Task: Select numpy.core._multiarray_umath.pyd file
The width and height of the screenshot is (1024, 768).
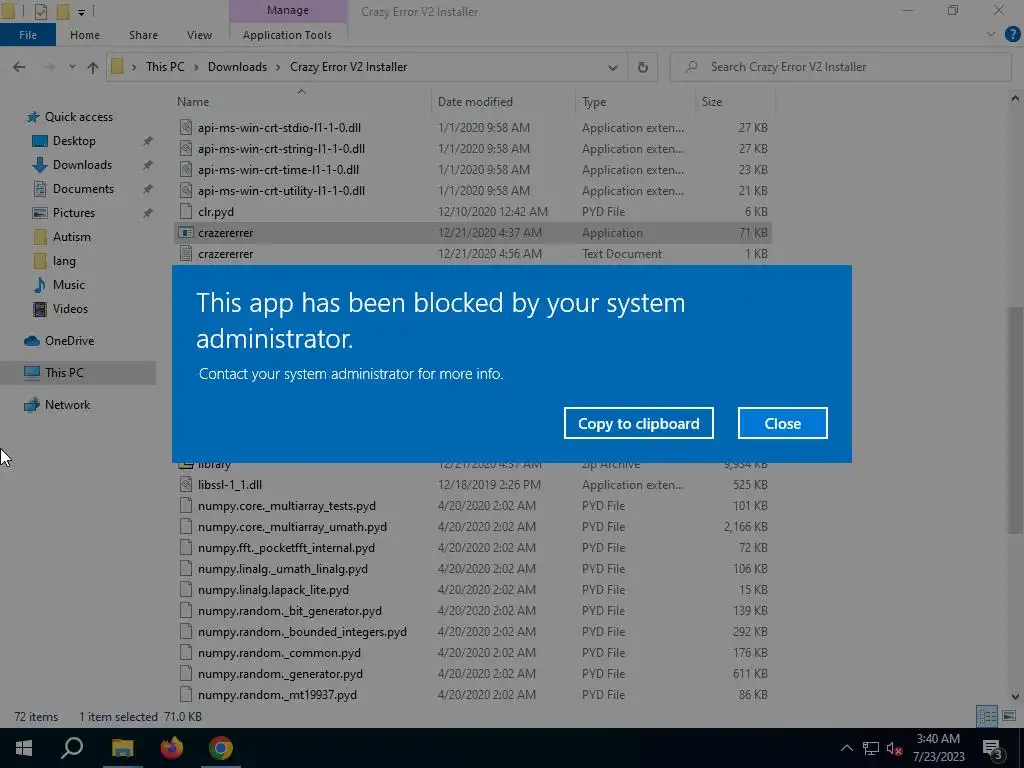Action: [292, 526]
